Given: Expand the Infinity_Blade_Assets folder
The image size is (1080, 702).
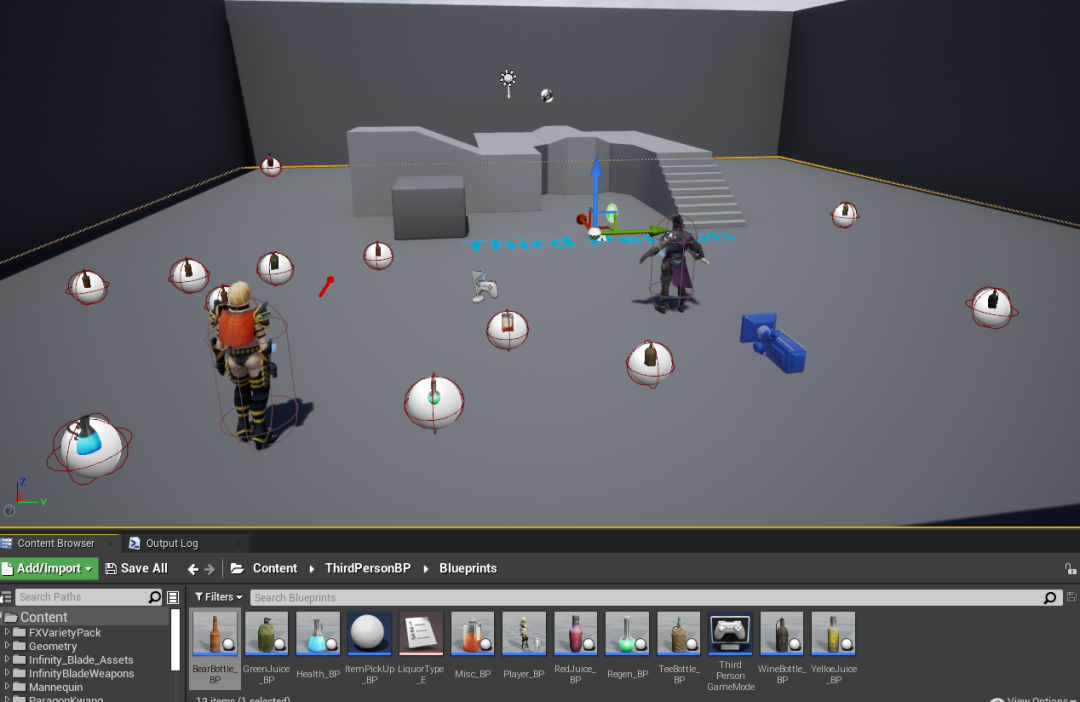Looking at the screenshot, I should tap(8, 659).
